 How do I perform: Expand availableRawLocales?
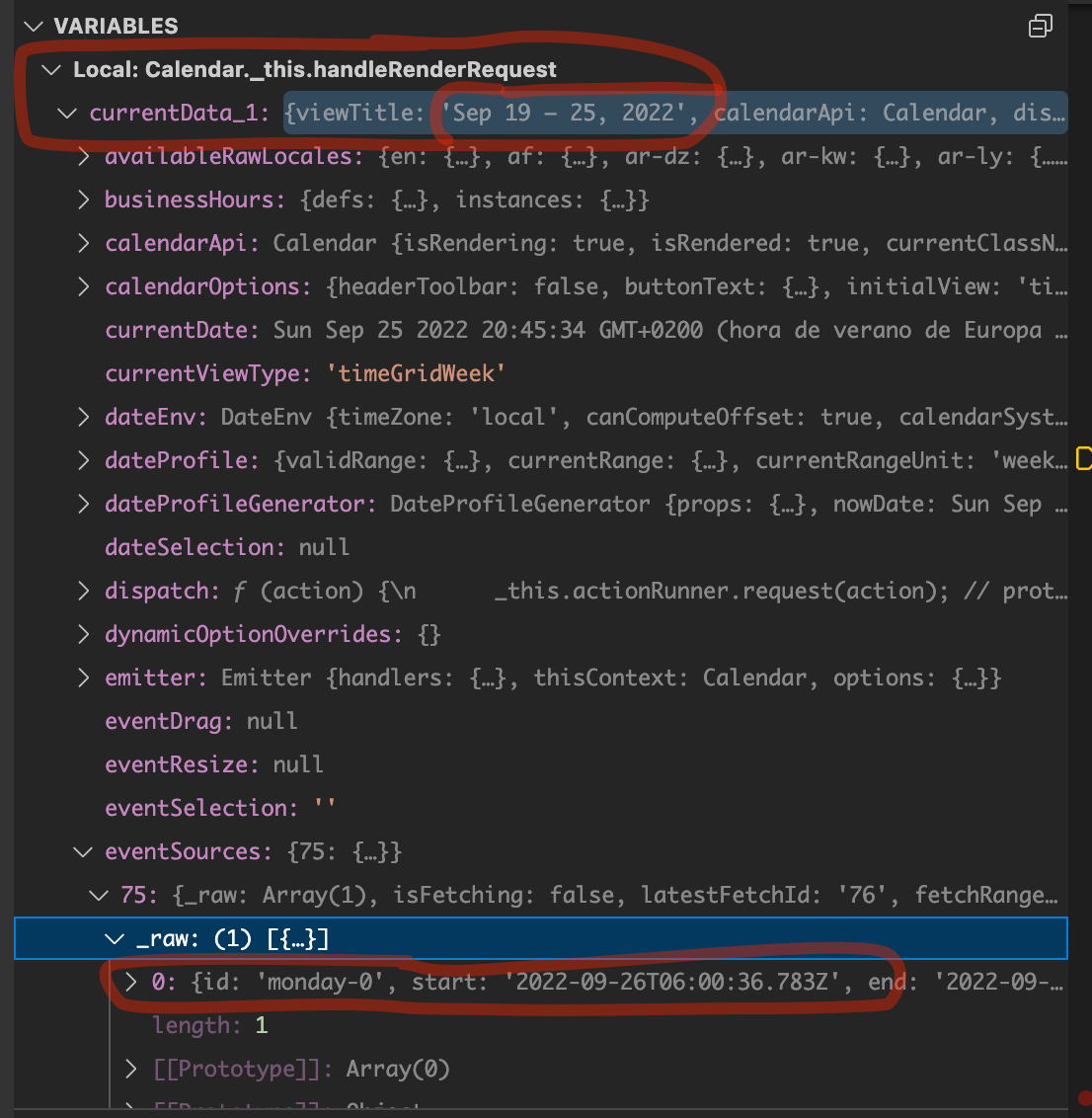click(83, 156)
